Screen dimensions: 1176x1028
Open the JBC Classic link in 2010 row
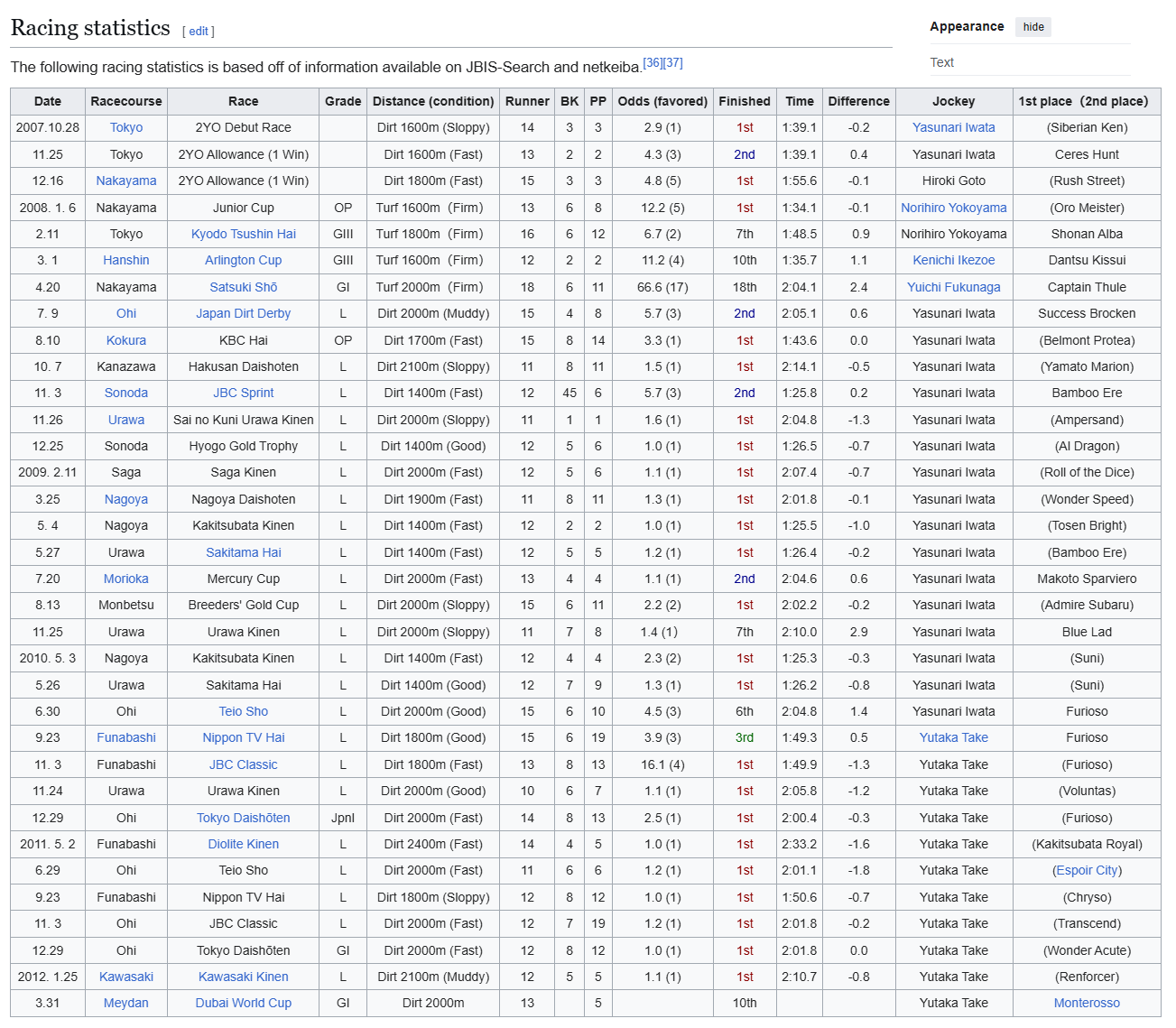[x=244, y=765]
